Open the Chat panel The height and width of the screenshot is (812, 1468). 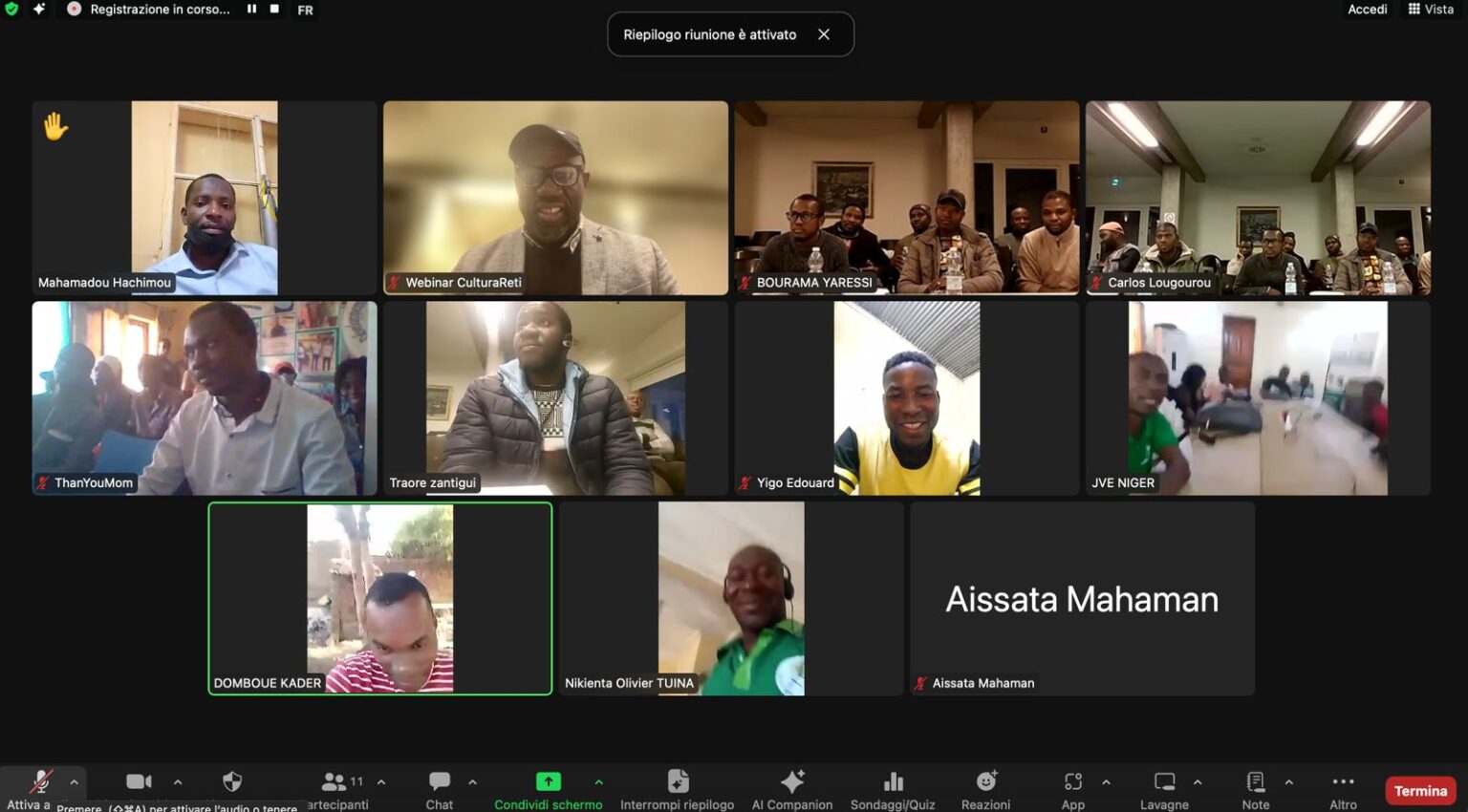tap(439, 782)
